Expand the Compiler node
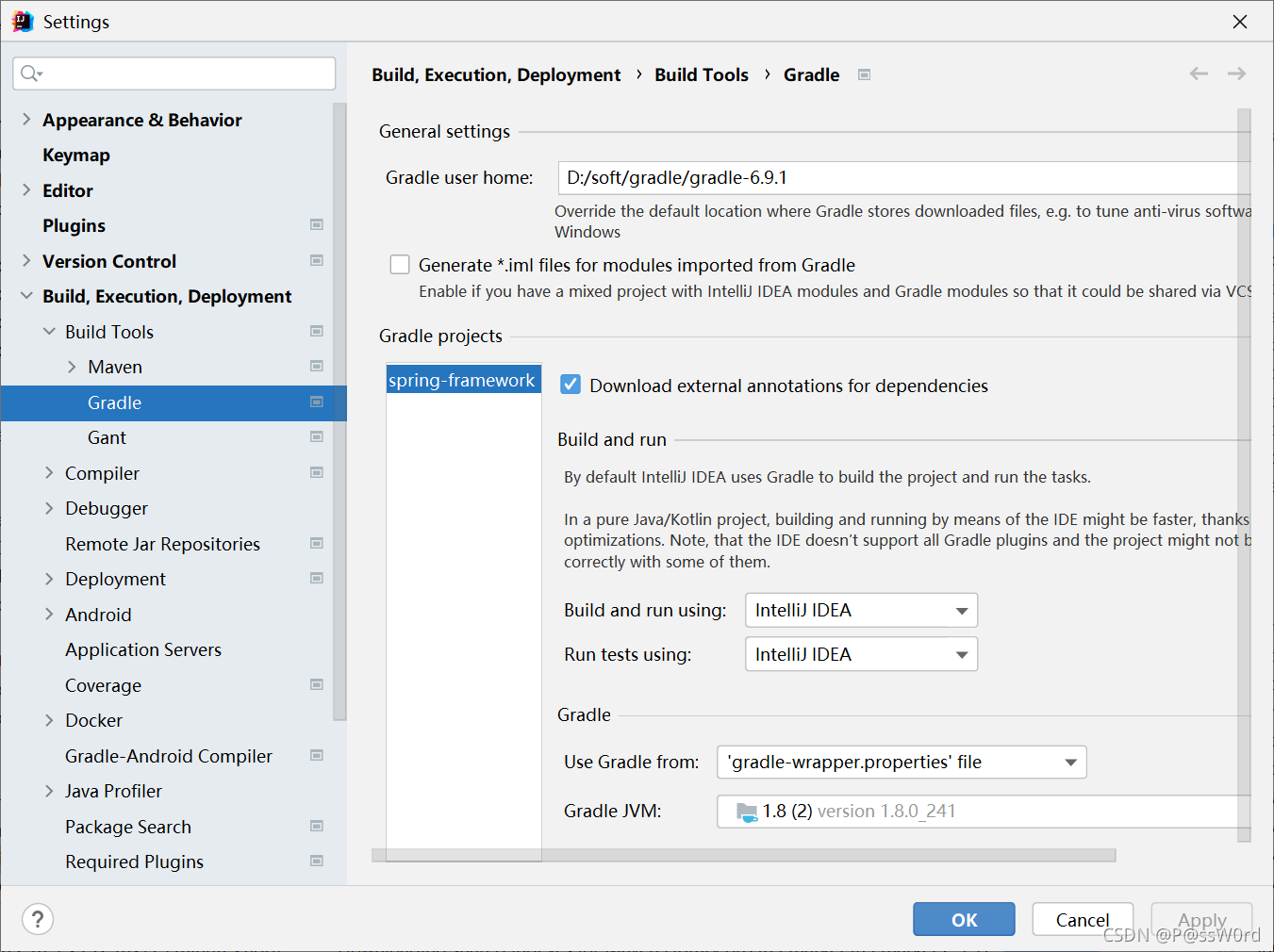The height and width of the screenshot is (952, 1274). 49,473
